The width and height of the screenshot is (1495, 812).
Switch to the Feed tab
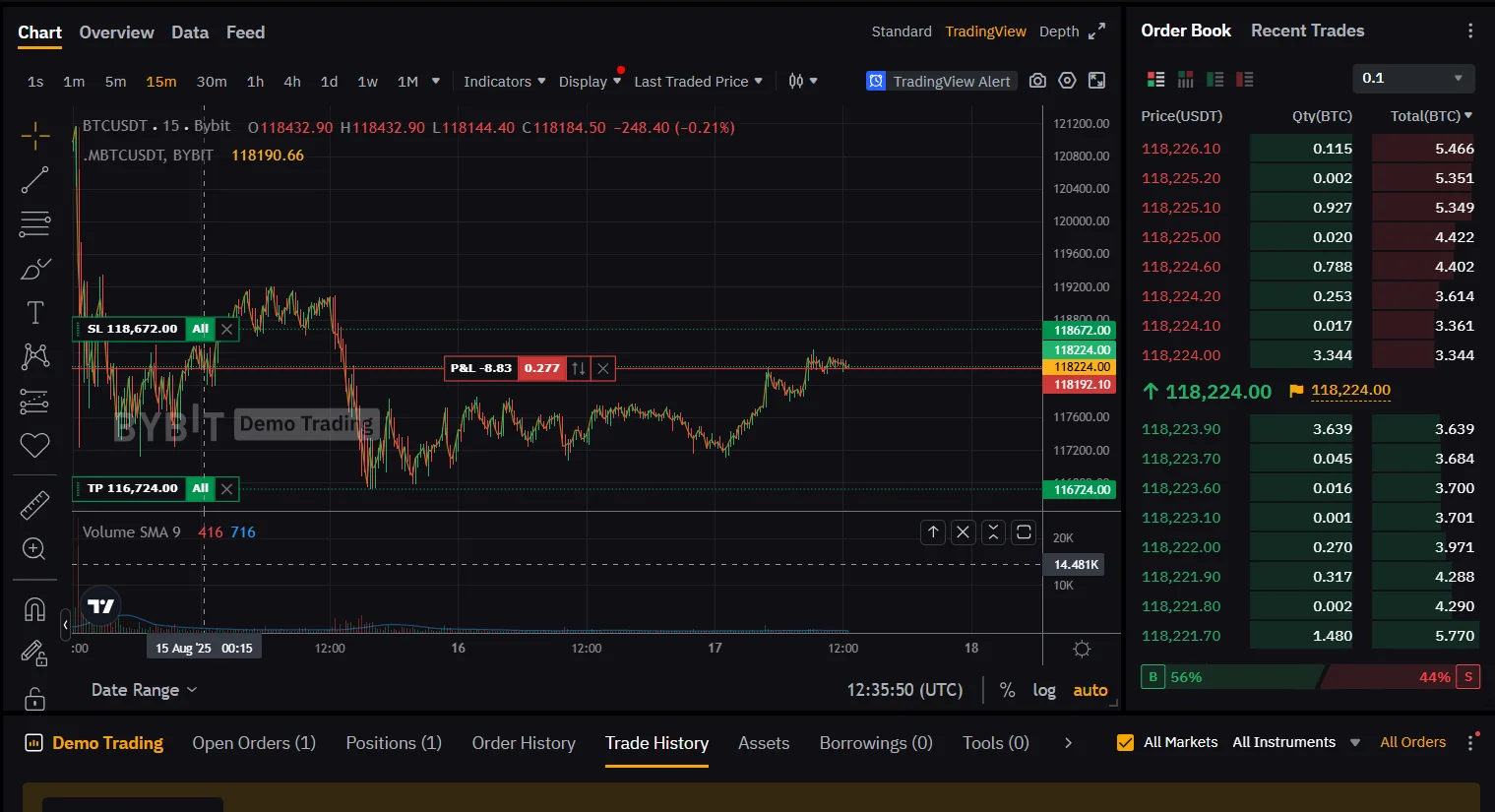[245, 32]
